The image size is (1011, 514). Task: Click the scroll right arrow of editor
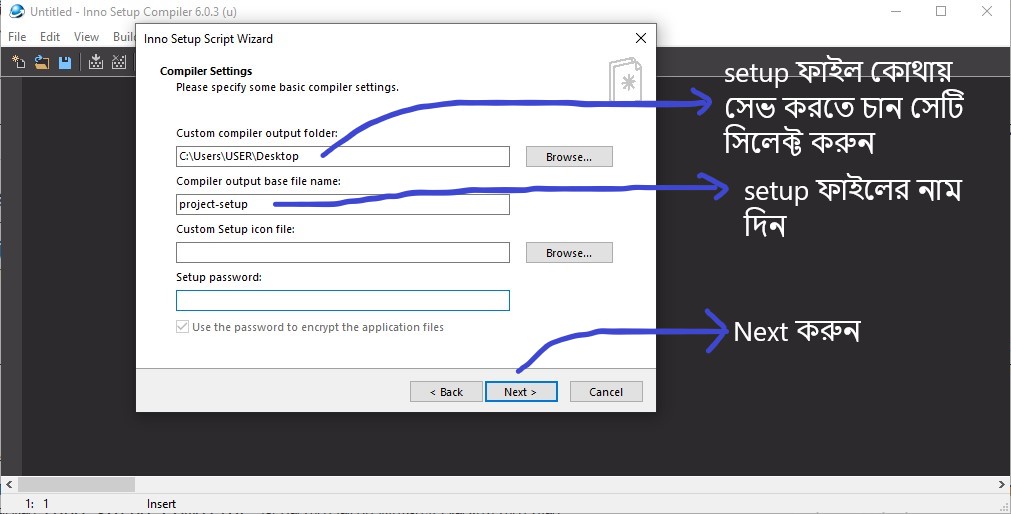click(1001, 484)
